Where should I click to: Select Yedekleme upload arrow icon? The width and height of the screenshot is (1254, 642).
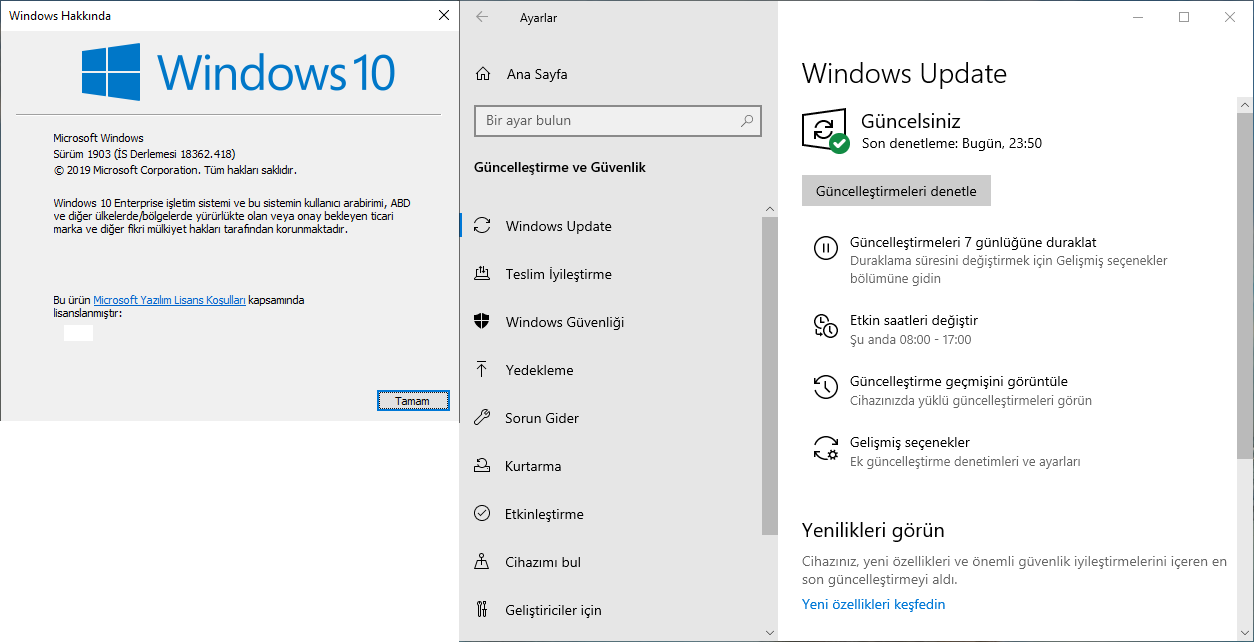482,370
